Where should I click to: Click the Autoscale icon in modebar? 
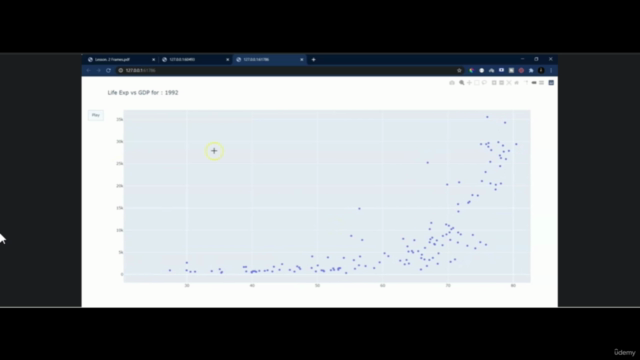click(x=509, y=83)
